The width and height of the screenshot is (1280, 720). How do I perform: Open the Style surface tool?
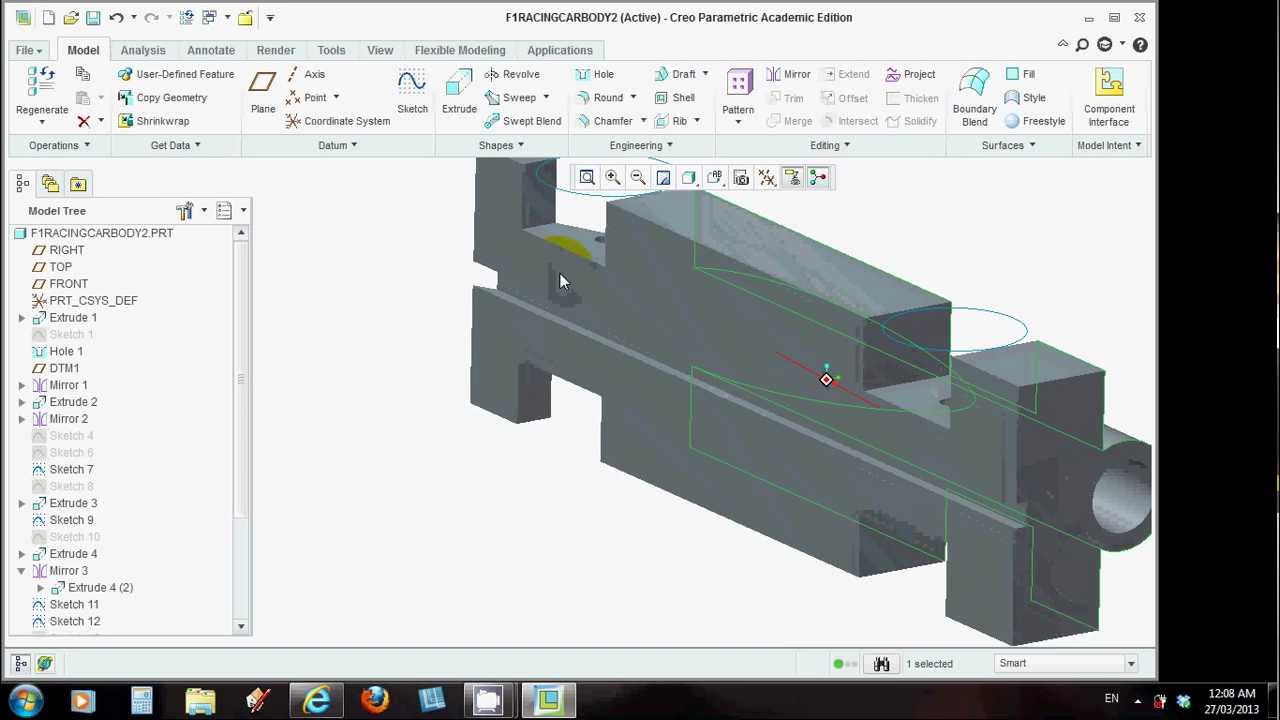[x=1025, y=98]
